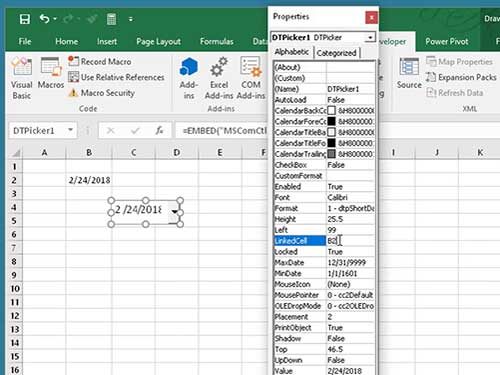500x375 pixels.
Task: Click the MousePointer value cc2Default
Action: 350,295
